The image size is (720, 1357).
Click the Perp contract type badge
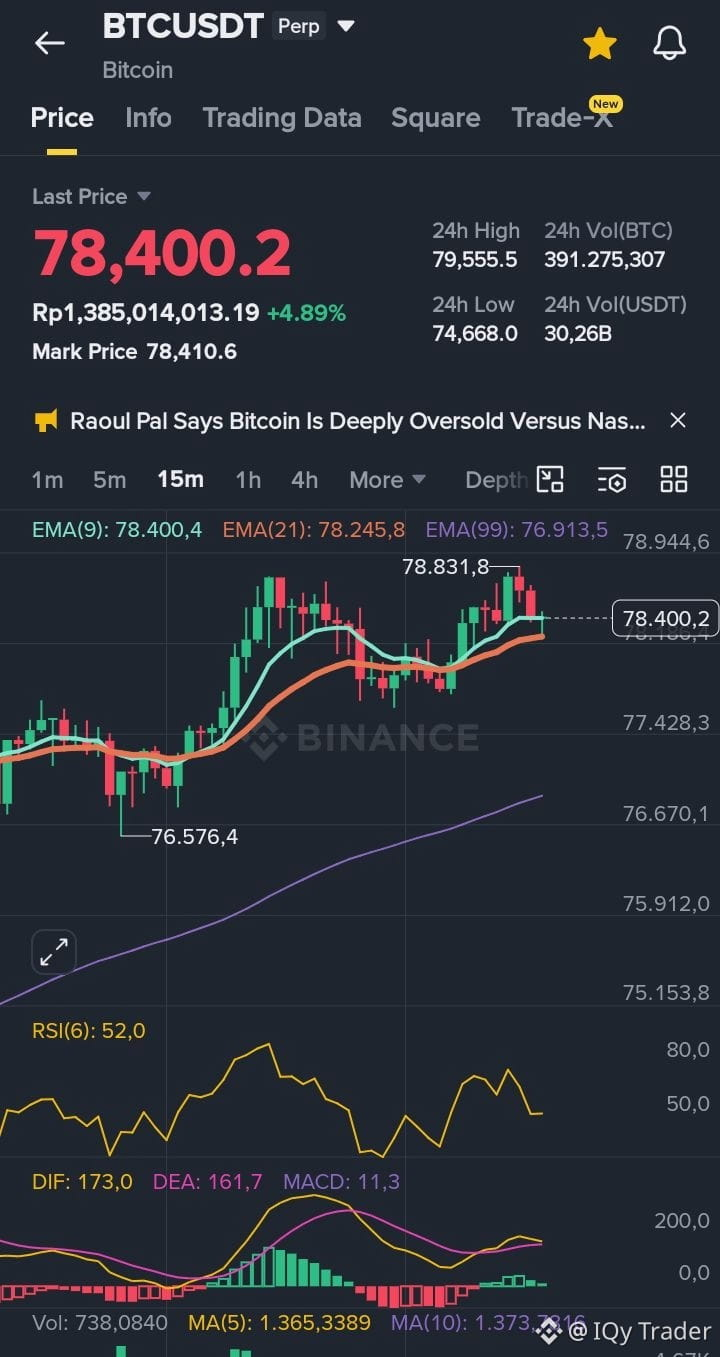tap(298, 26)
